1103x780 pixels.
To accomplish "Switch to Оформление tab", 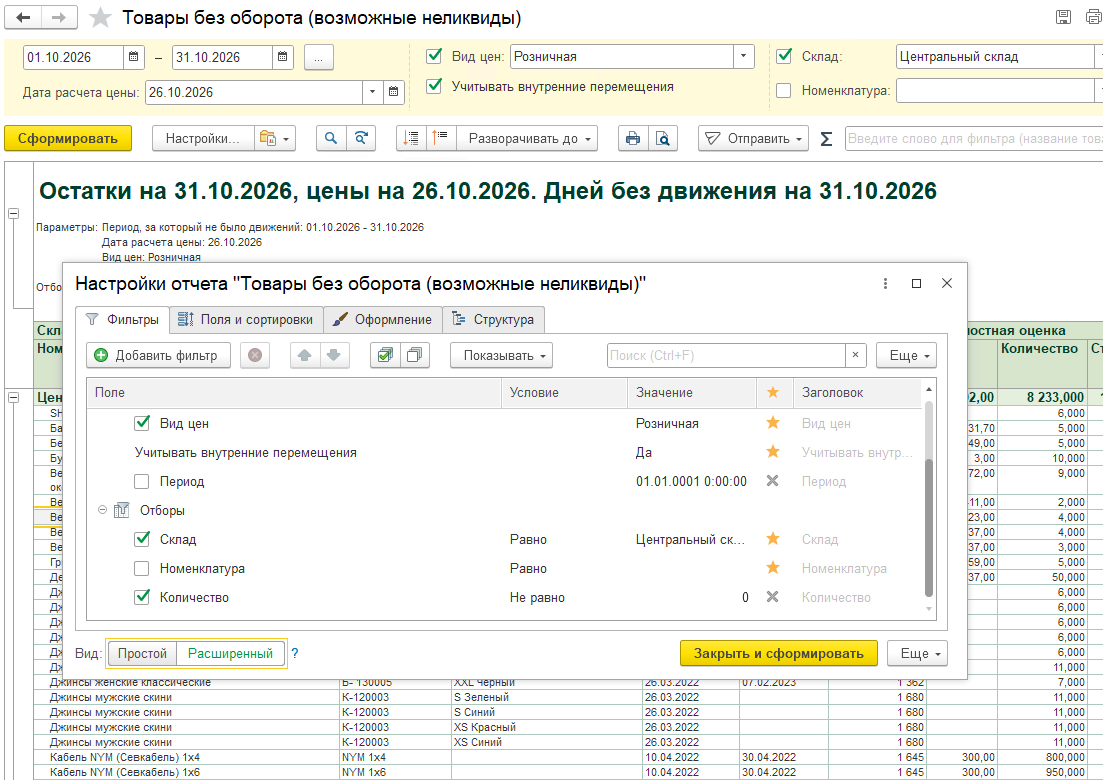I will pyautogui.click(x=383, y=319).
